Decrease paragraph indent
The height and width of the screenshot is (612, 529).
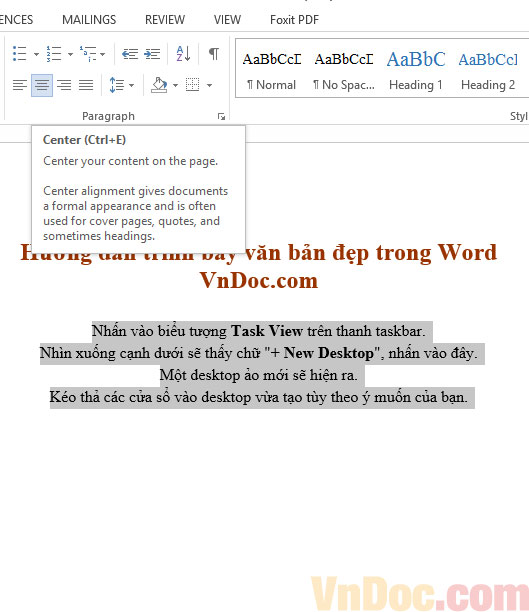pyautogui.click(x=130, y=54)
